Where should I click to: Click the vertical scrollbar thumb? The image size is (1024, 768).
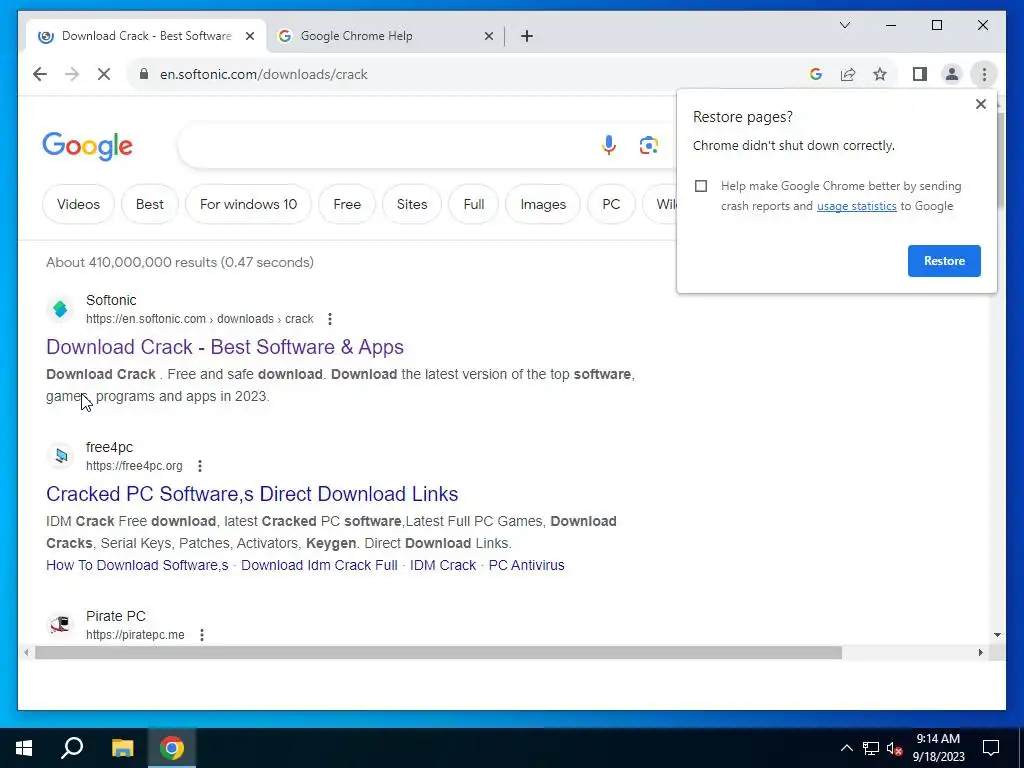point(999,159)
